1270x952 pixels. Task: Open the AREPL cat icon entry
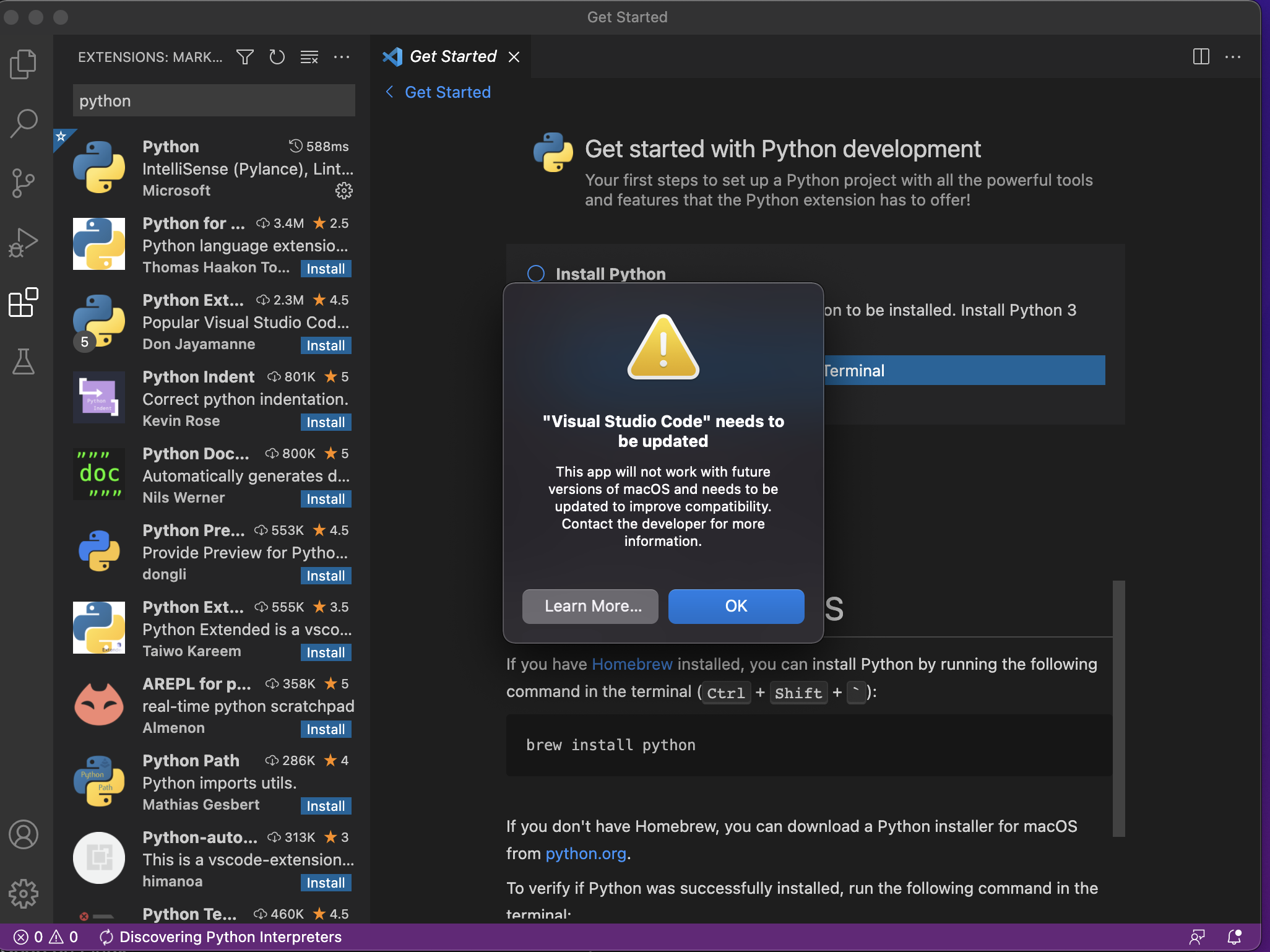(99, 704)
